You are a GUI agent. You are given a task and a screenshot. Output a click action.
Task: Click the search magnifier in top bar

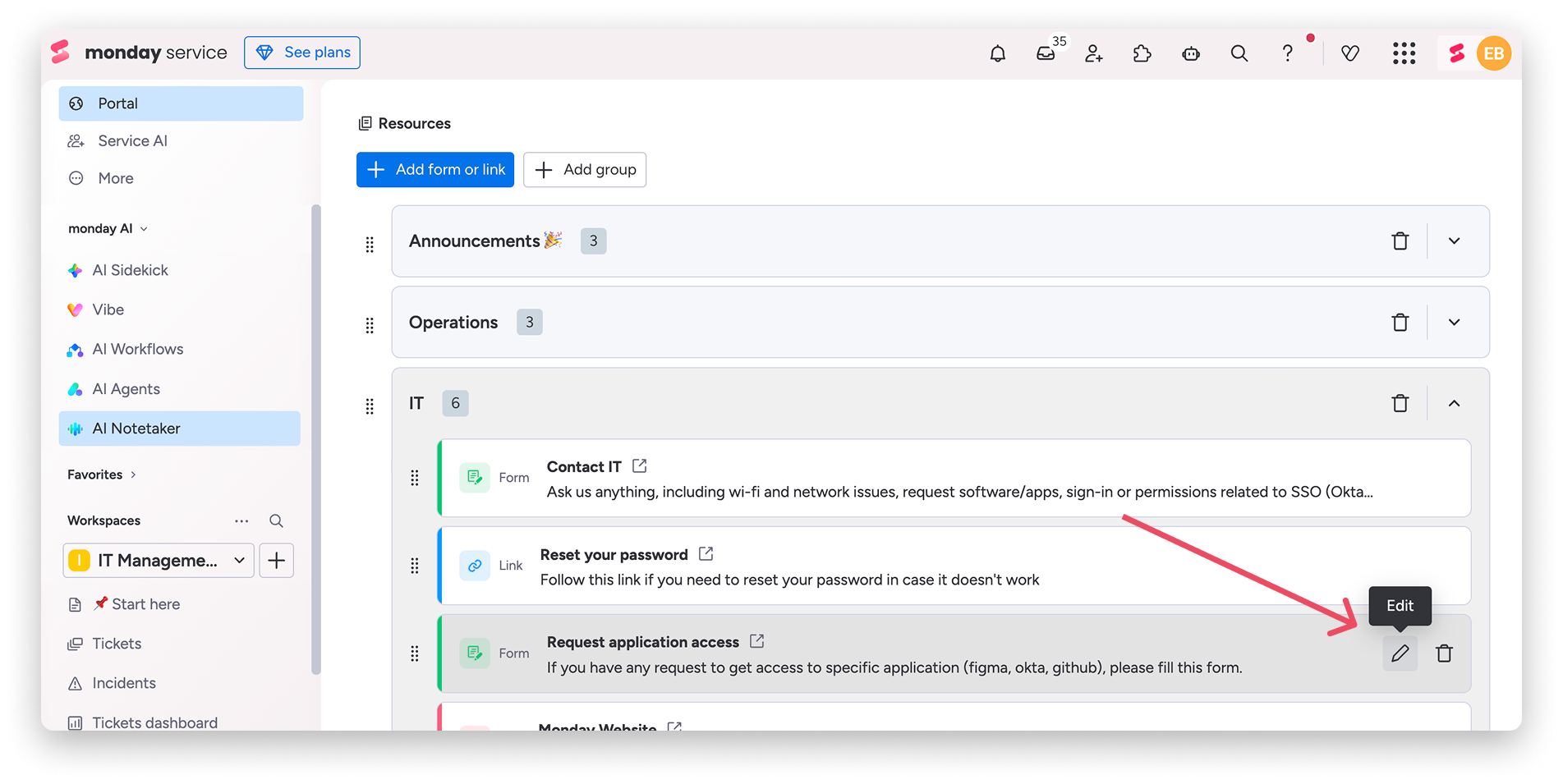click(x=1239, y=53)
